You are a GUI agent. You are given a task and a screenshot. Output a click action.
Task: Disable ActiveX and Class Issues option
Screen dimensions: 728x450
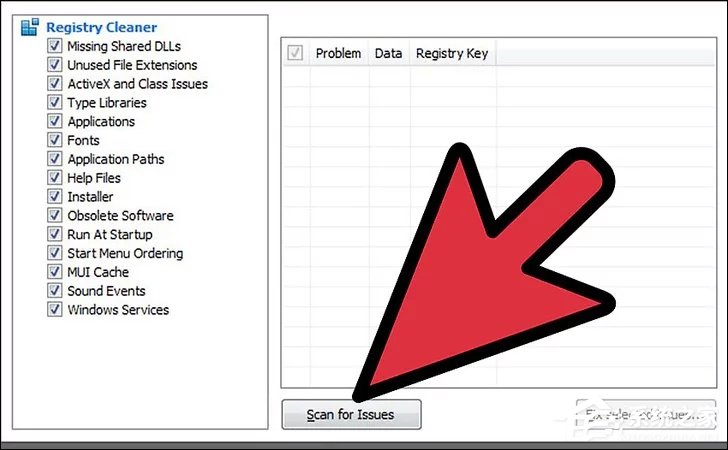point(54,83)
